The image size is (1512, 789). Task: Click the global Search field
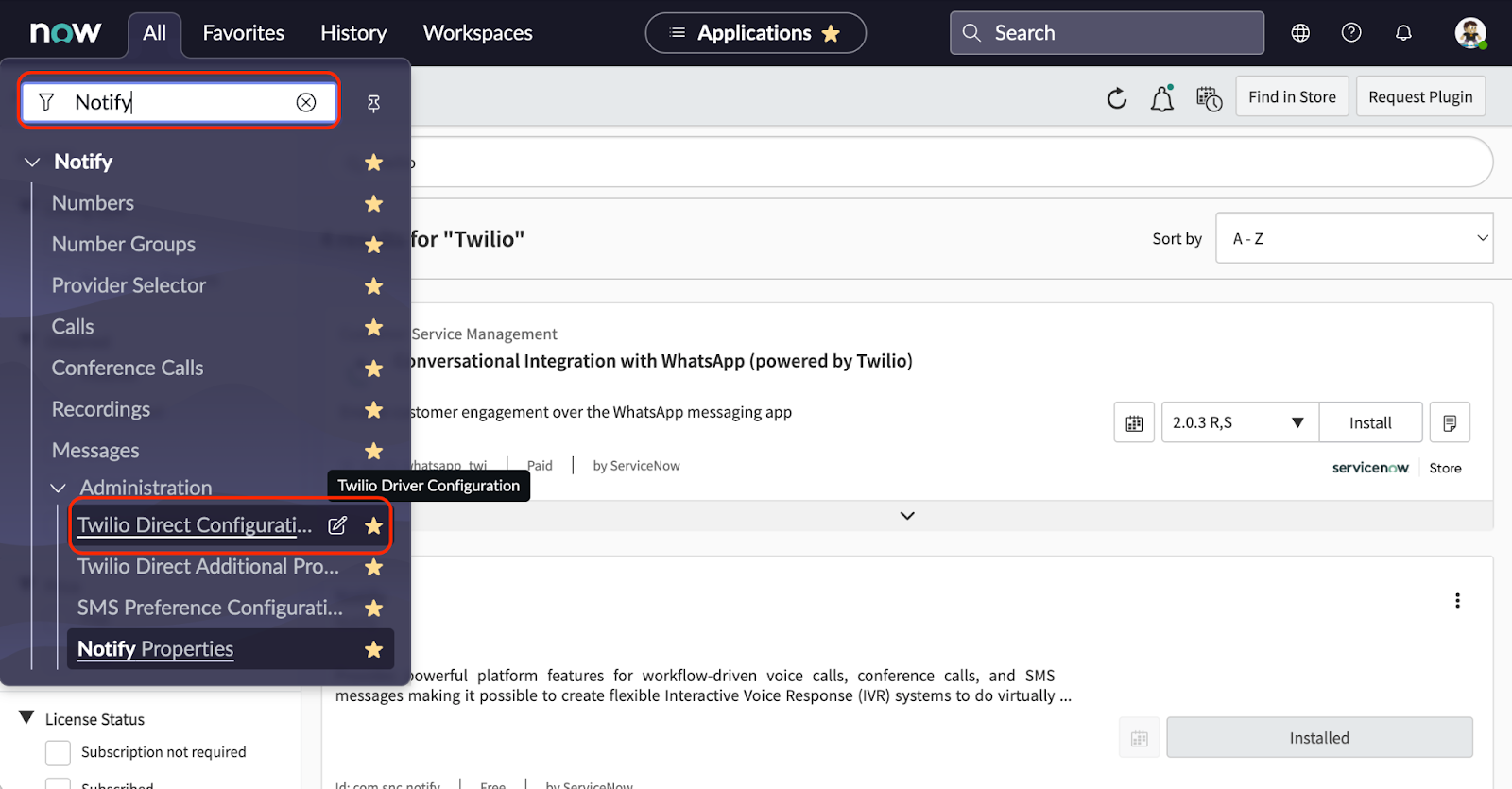pos(1107,33)
